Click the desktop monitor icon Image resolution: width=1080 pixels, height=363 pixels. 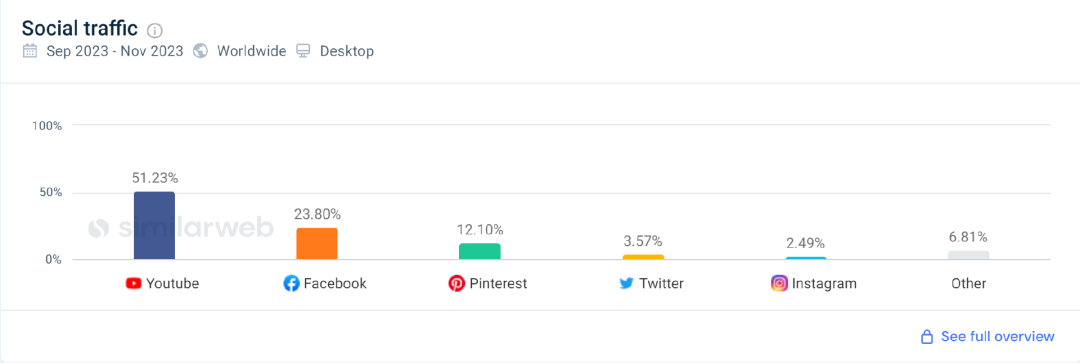pos(303,51)
